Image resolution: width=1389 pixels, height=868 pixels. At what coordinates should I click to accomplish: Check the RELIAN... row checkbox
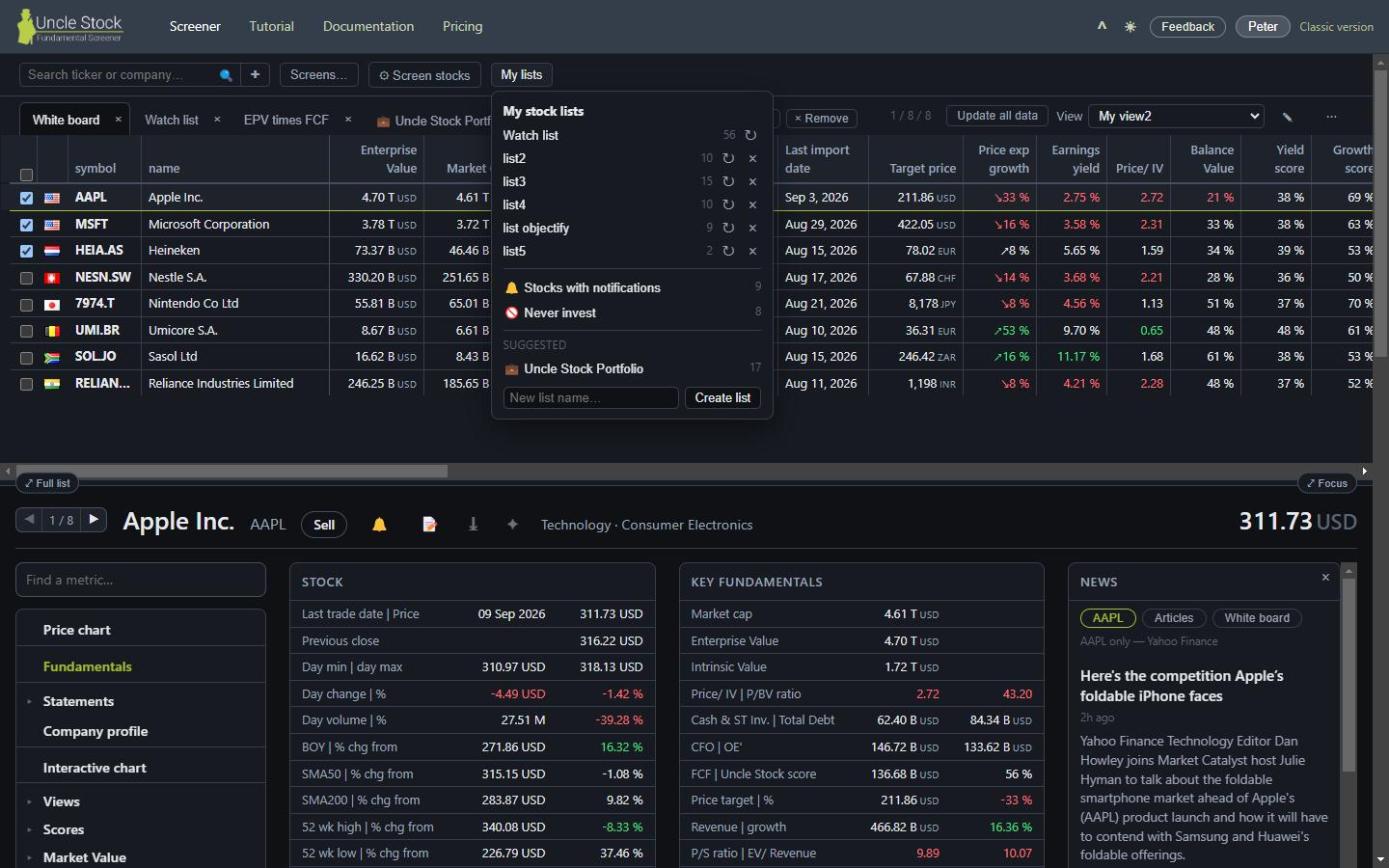point(26,384)
